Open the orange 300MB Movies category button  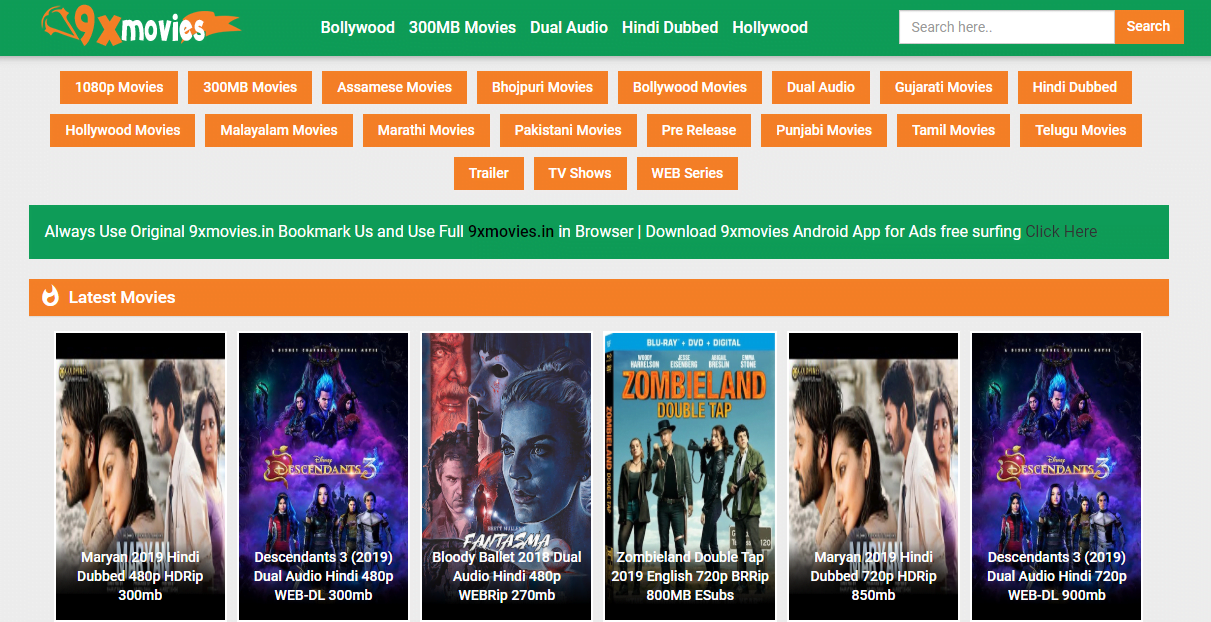250,87
